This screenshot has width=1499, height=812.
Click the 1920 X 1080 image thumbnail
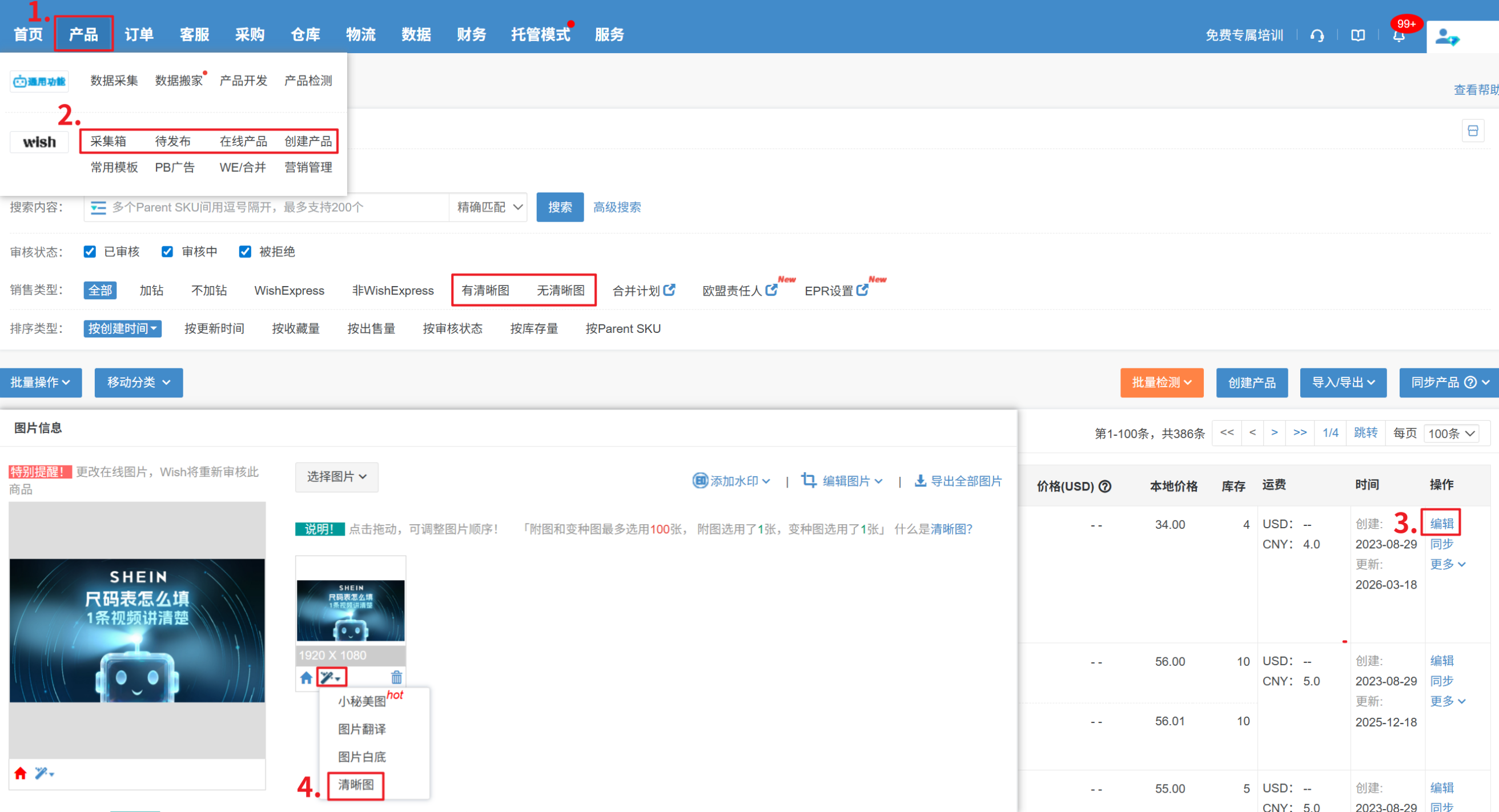click(x=350, y=610)
